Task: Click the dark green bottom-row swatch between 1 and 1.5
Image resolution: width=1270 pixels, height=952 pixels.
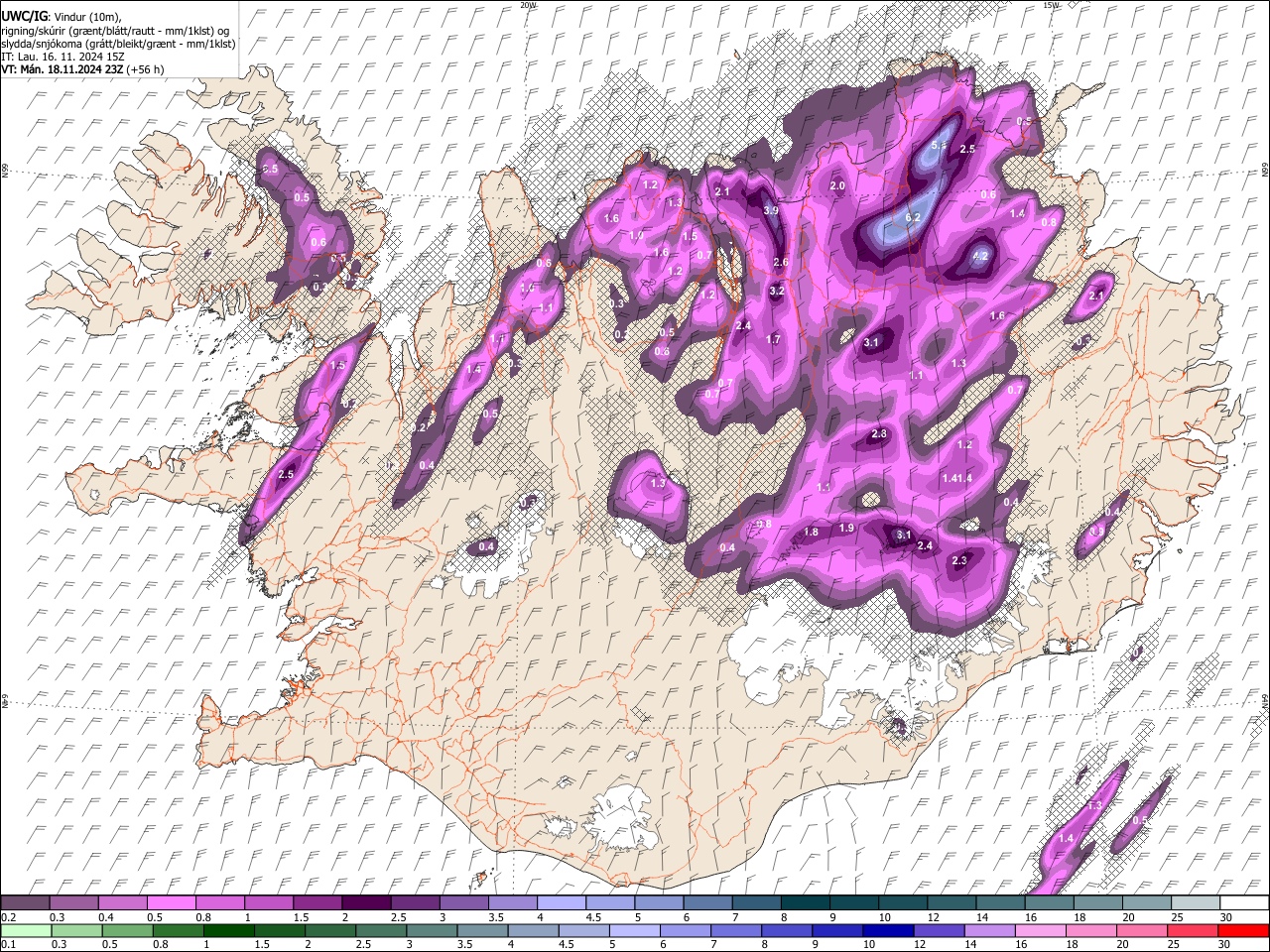Action: (x=229, y=930)
